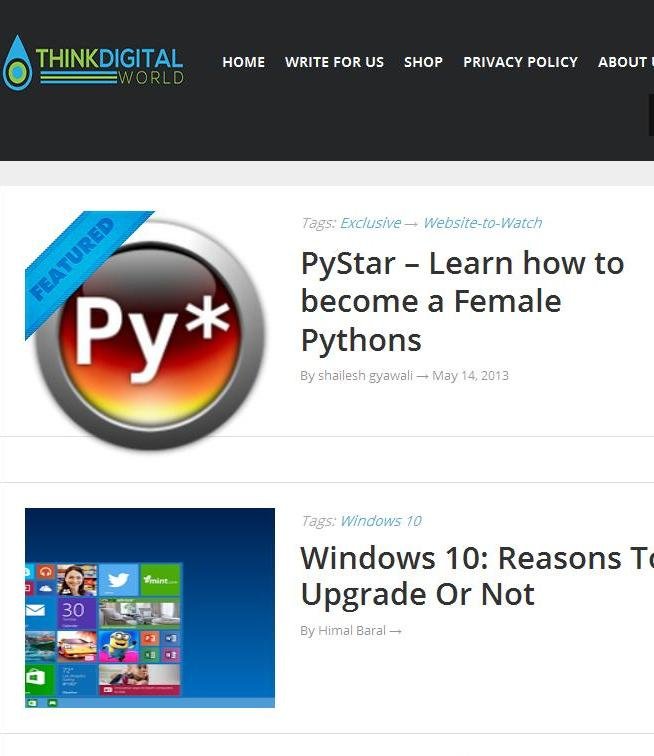
Task: Select the Windows 10 tag link
Action: pyautogui.click(x=380, y=521)
